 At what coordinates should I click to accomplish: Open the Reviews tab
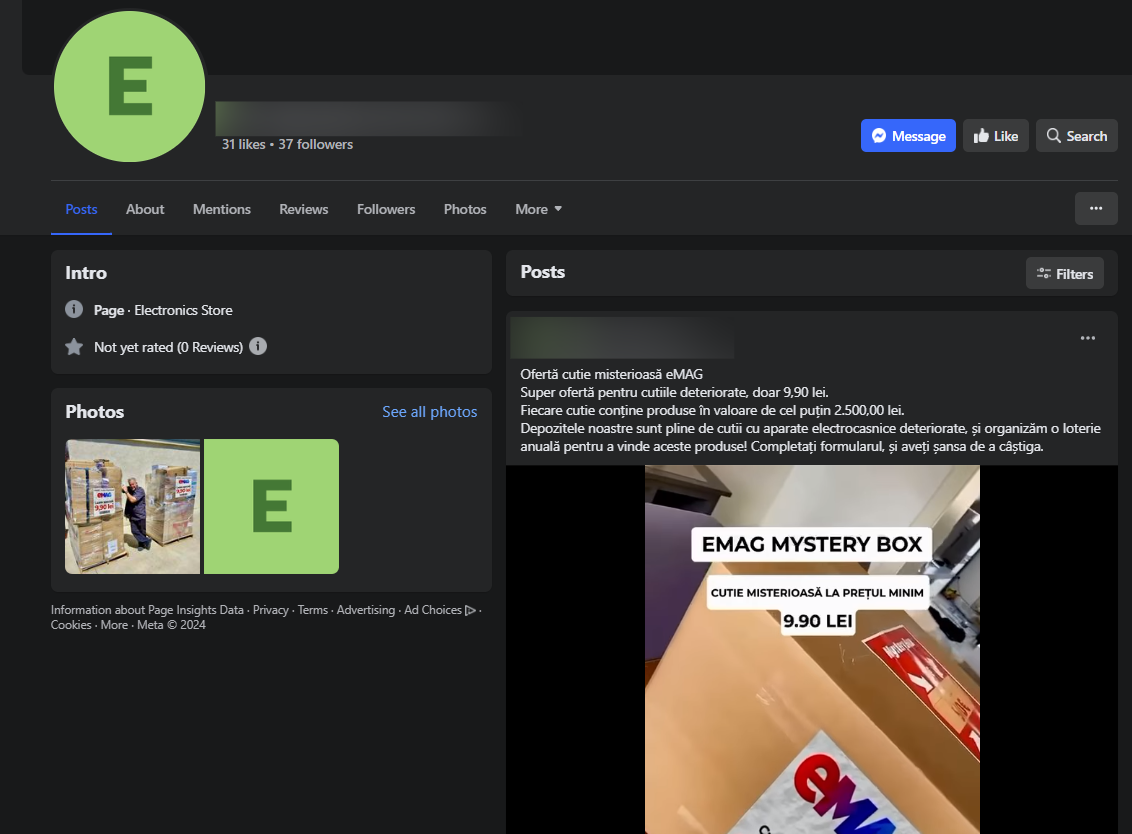(x=304, y=209)
